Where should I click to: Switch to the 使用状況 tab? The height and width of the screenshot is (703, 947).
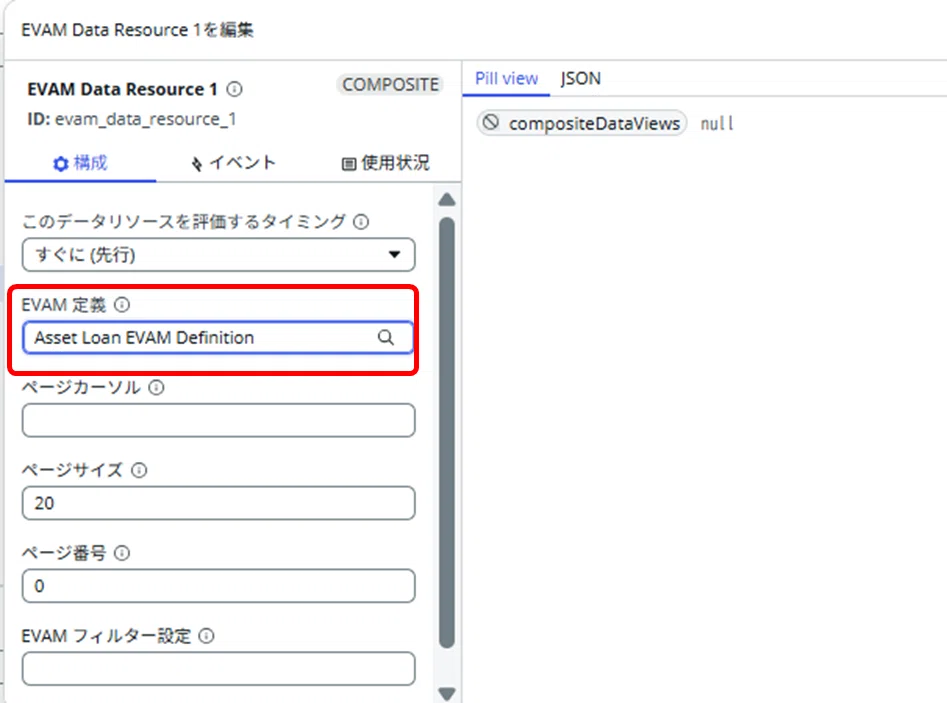coord(385,162)
